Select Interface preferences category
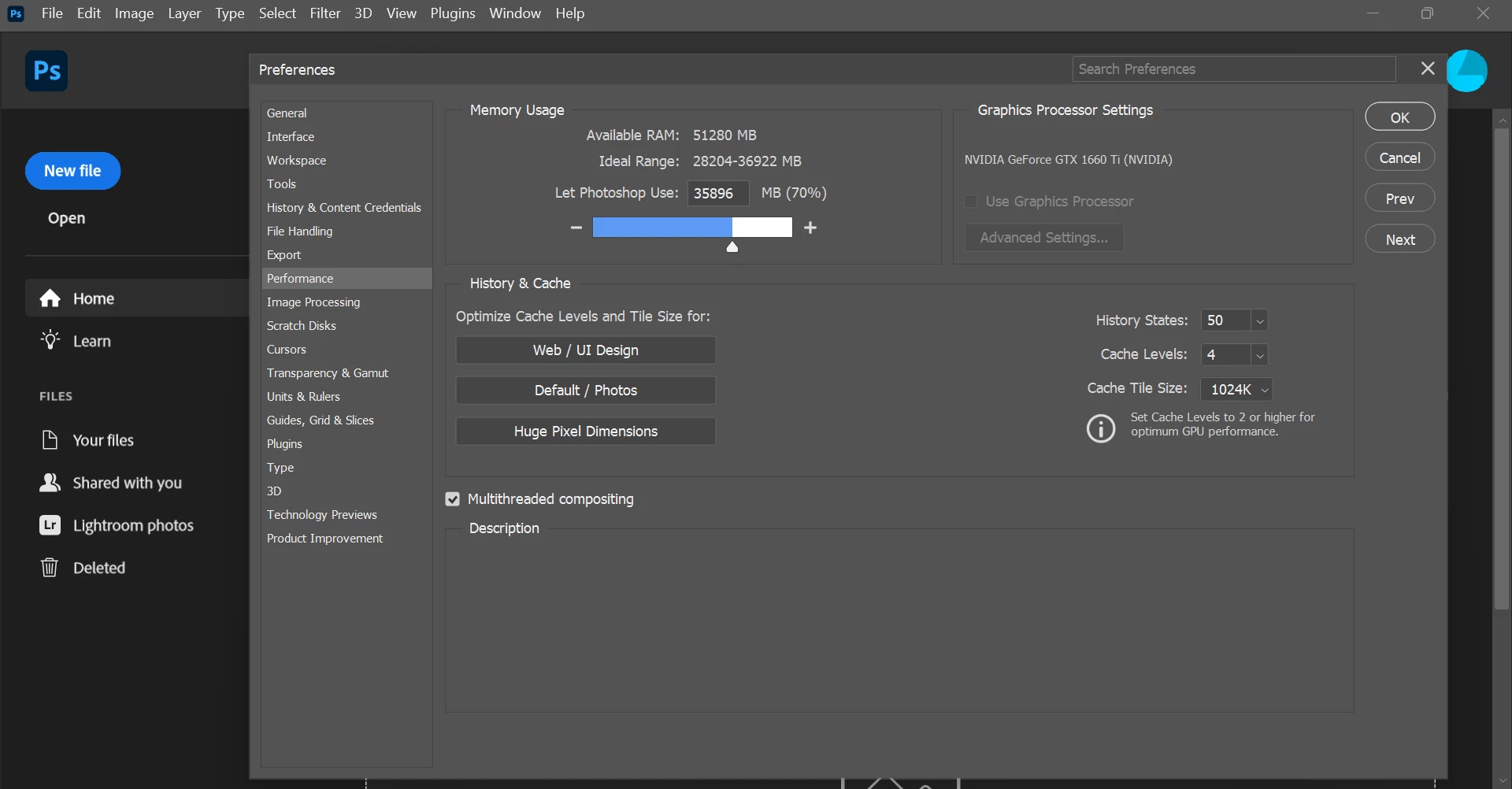The height and width of the screenshot is (789, 1512). coord(346,137)
